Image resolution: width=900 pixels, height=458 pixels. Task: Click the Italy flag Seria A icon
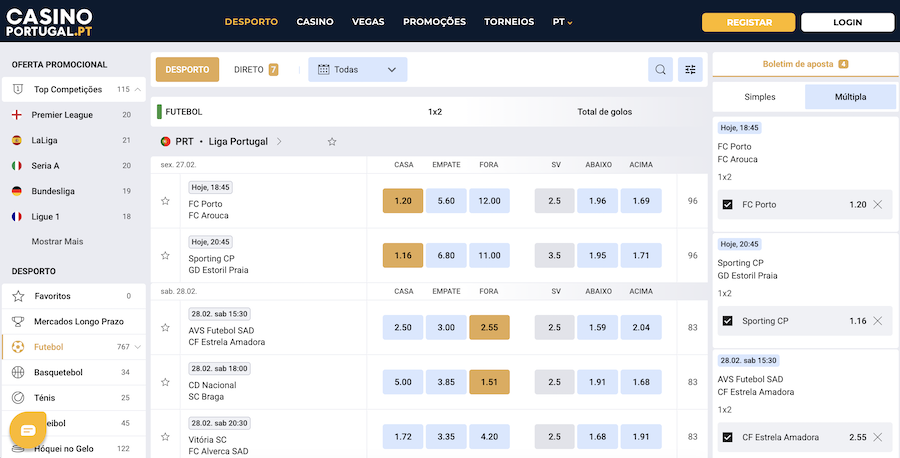click(17, 165)
